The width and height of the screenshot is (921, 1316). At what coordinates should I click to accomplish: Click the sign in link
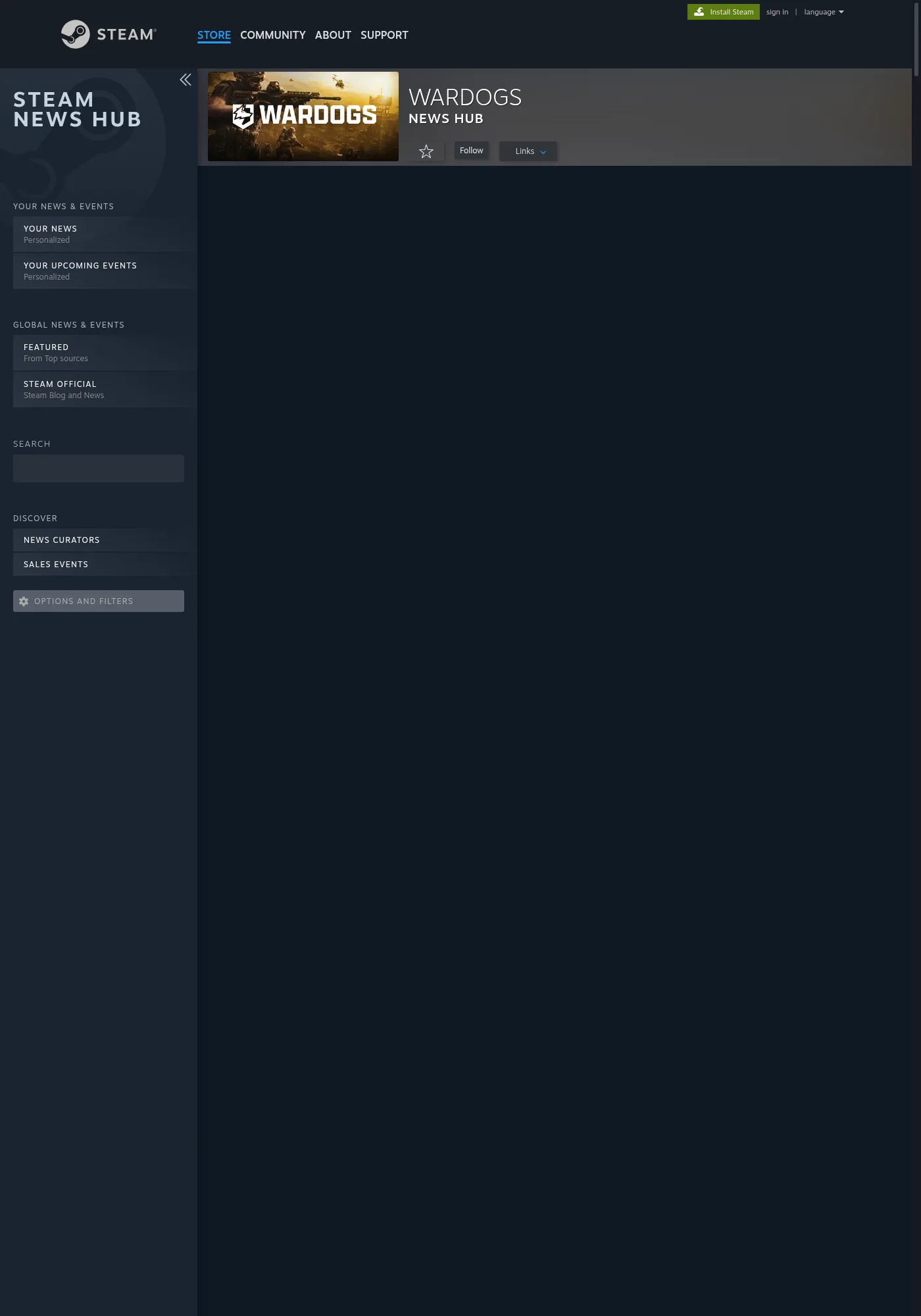point(777,12)
